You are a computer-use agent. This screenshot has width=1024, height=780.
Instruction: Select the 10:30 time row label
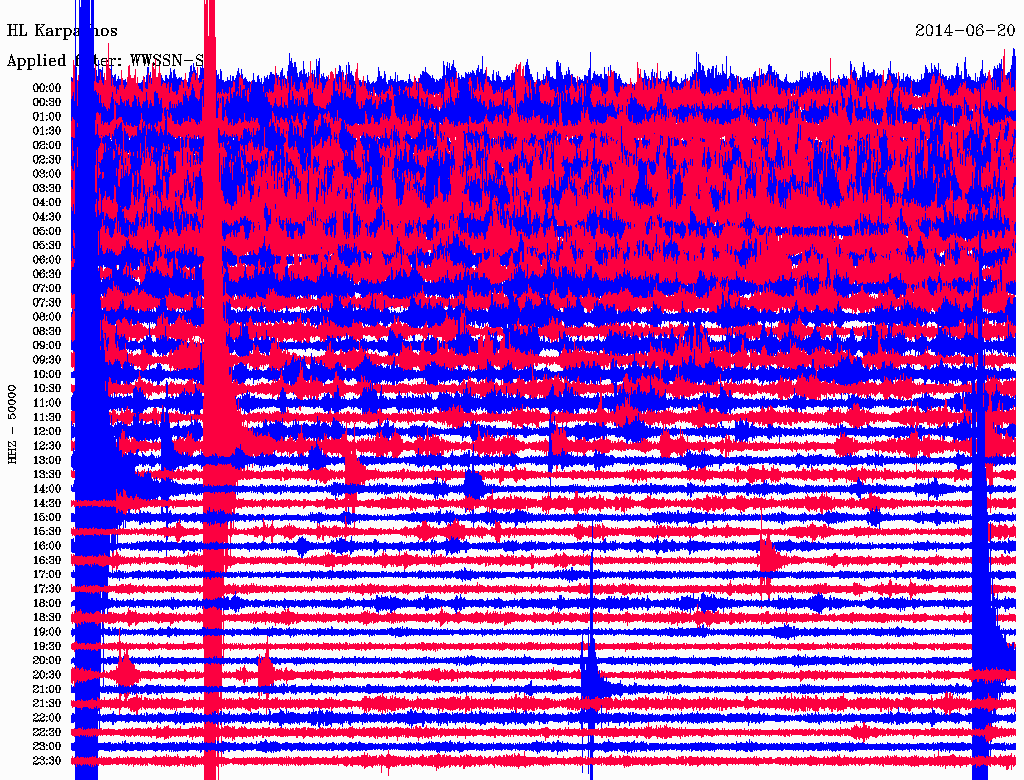pos(47,389)
